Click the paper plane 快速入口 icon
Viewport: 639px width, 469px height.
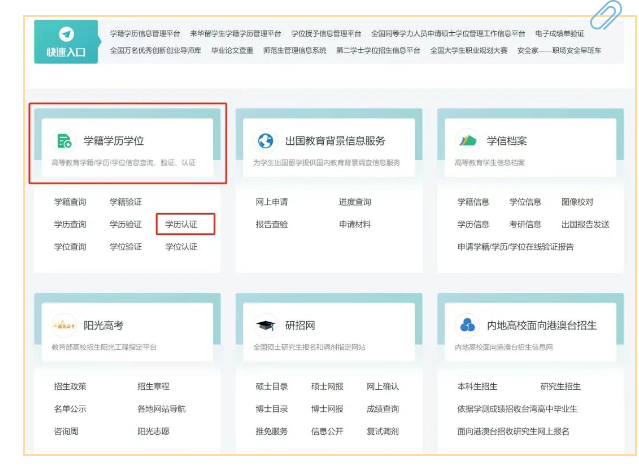(65, 35)
